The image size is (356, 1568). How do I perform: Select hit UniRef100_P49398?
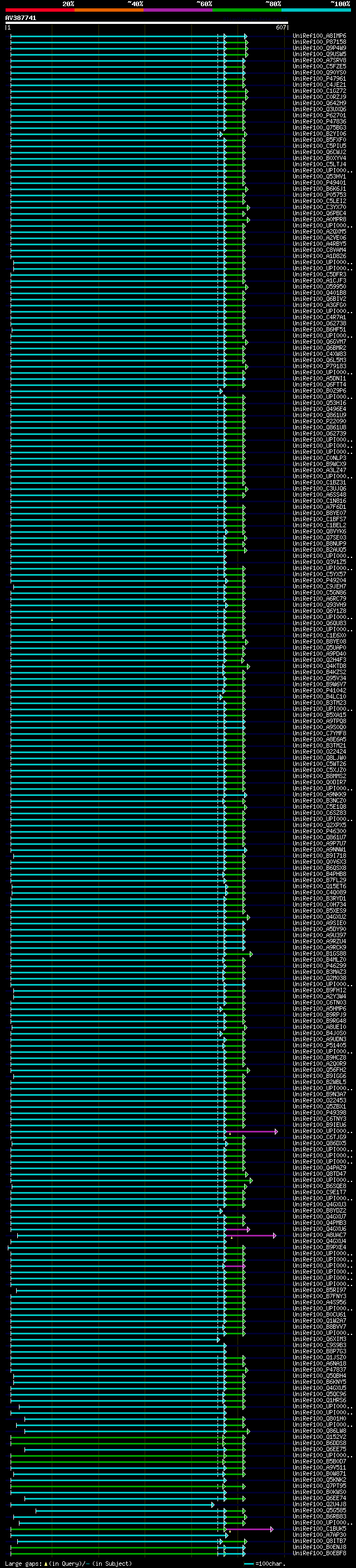pyautogui.click(x=319, y=1112)
